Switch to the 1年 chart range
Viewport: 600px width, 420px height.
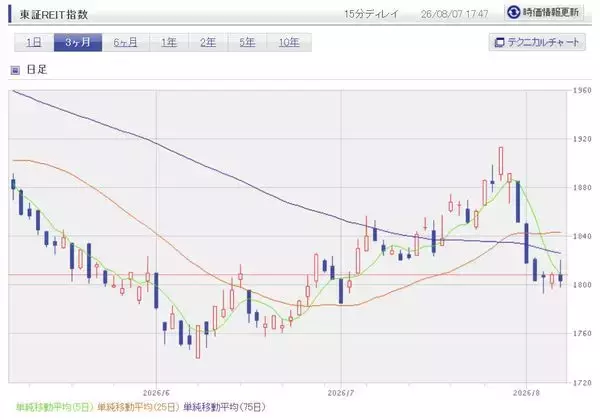(x=169, y=42)
